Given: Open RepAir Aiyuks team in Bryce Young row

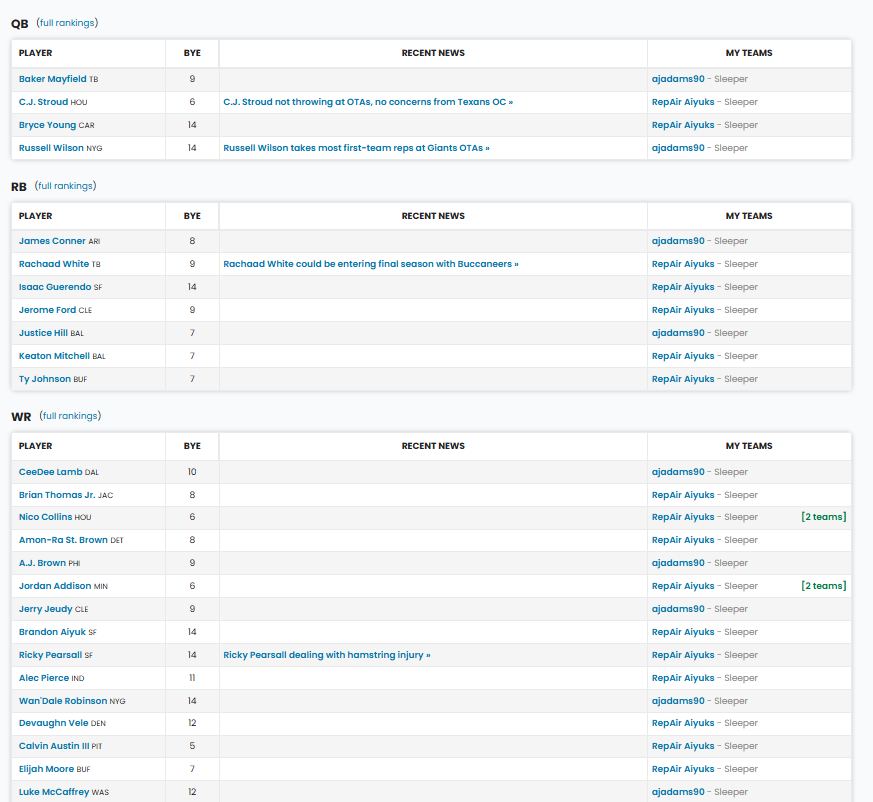Looking at the screenshot, I should click(x=683, y=125).
